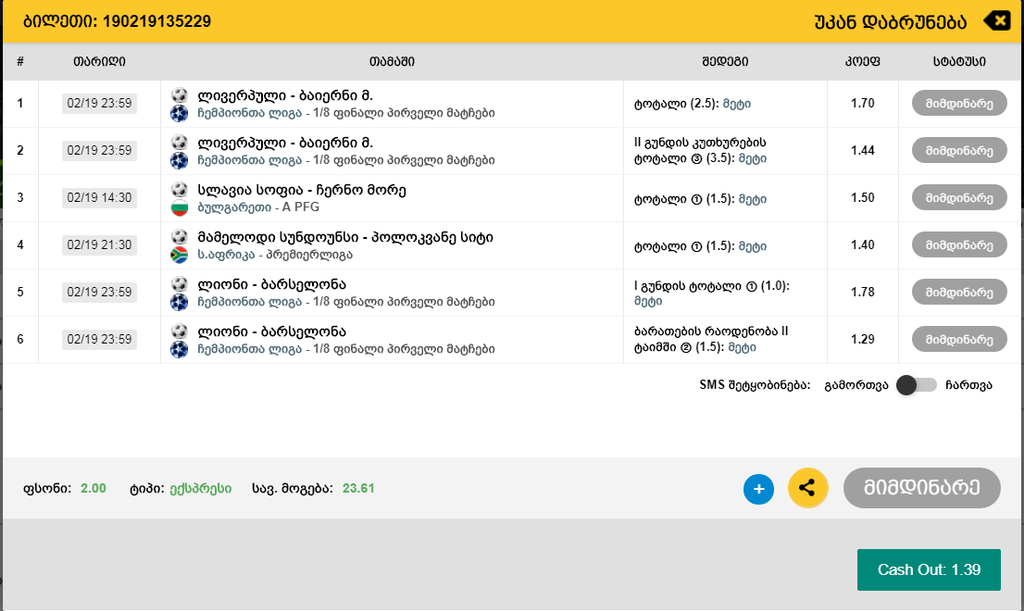Click date 02/19 14:30
This screenshot has height=611, width=1024.
[99, 198]
